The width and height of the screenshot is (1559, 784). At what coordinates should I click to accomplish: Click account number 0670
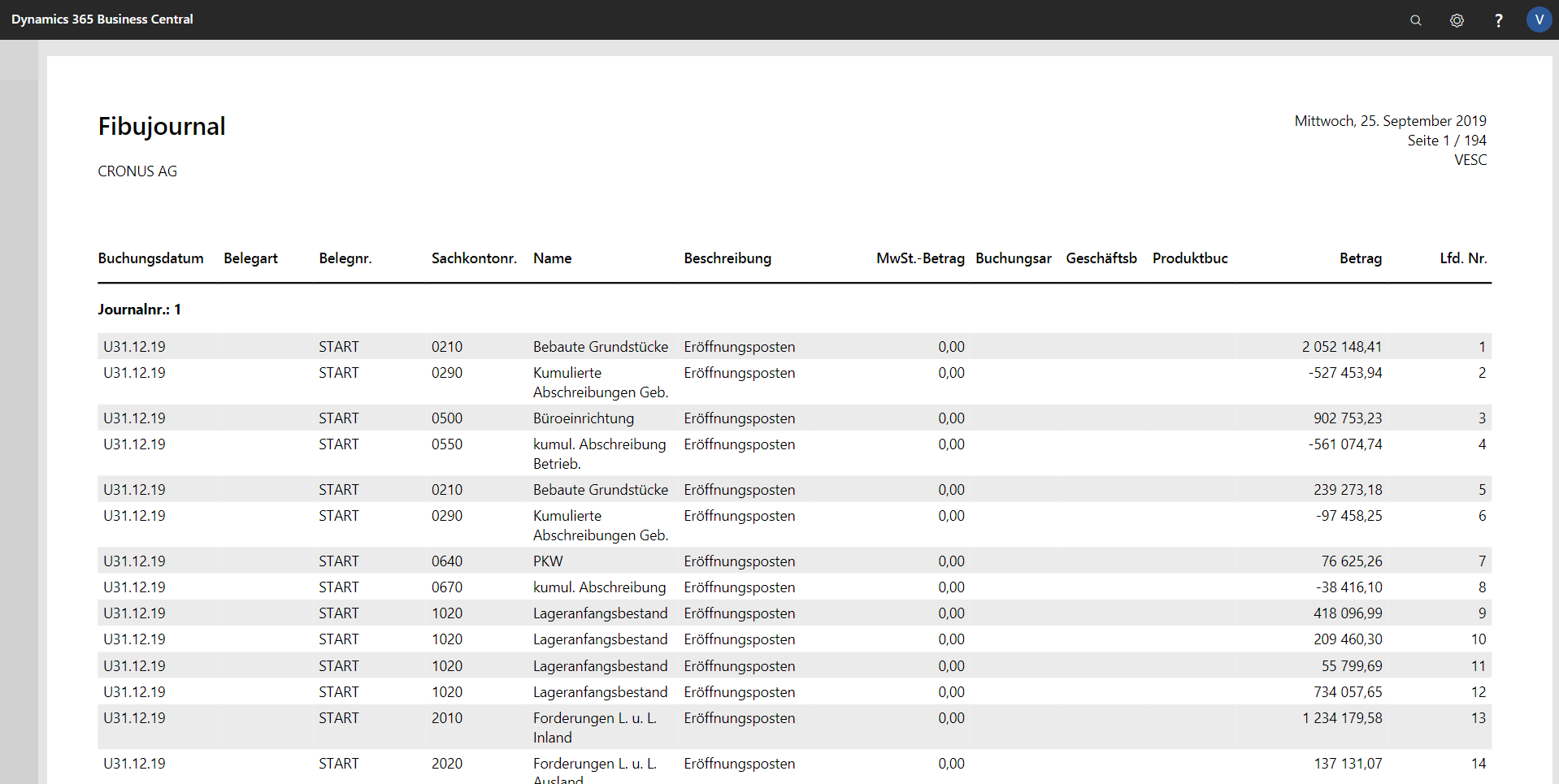point(447,587)
